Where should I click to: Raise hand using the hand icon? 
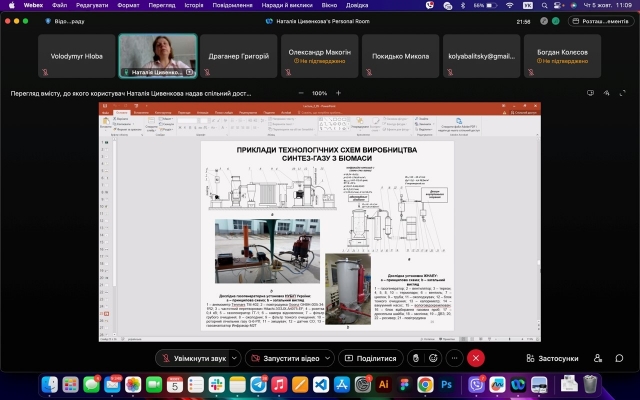(417, 357)
